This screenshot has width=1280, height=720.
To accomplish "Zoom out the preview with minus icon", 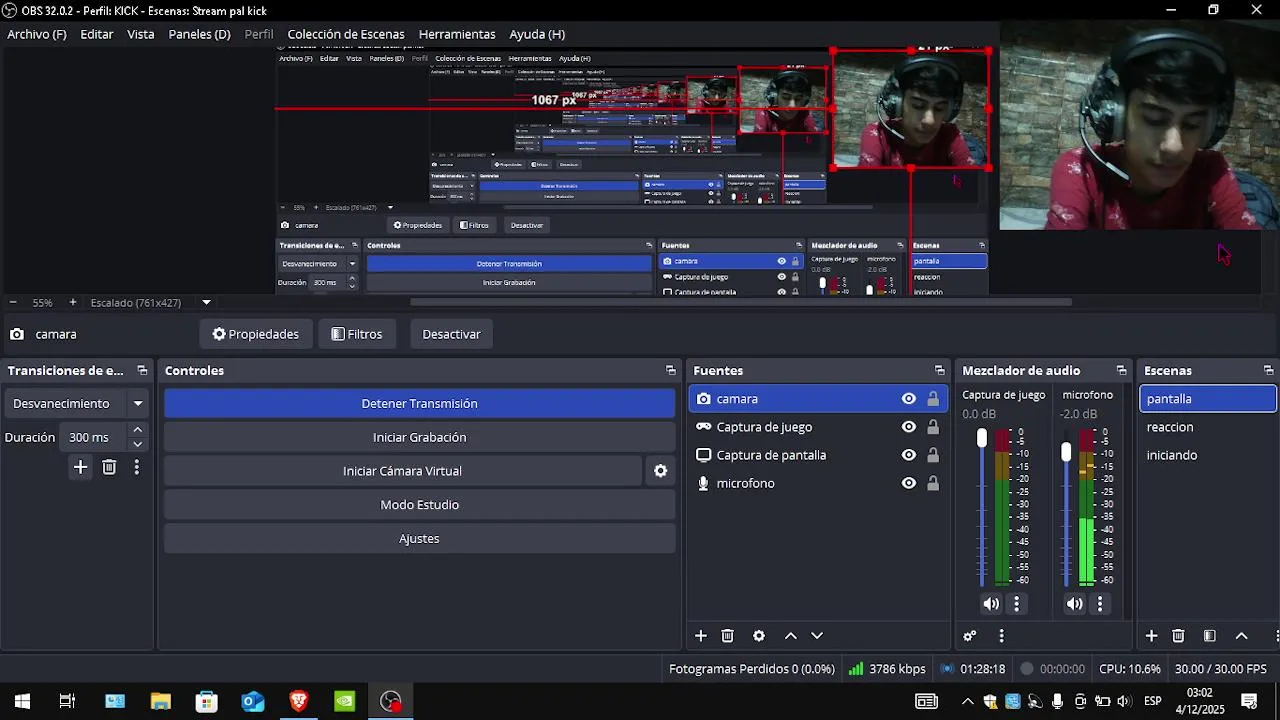I will coord(13,302).
